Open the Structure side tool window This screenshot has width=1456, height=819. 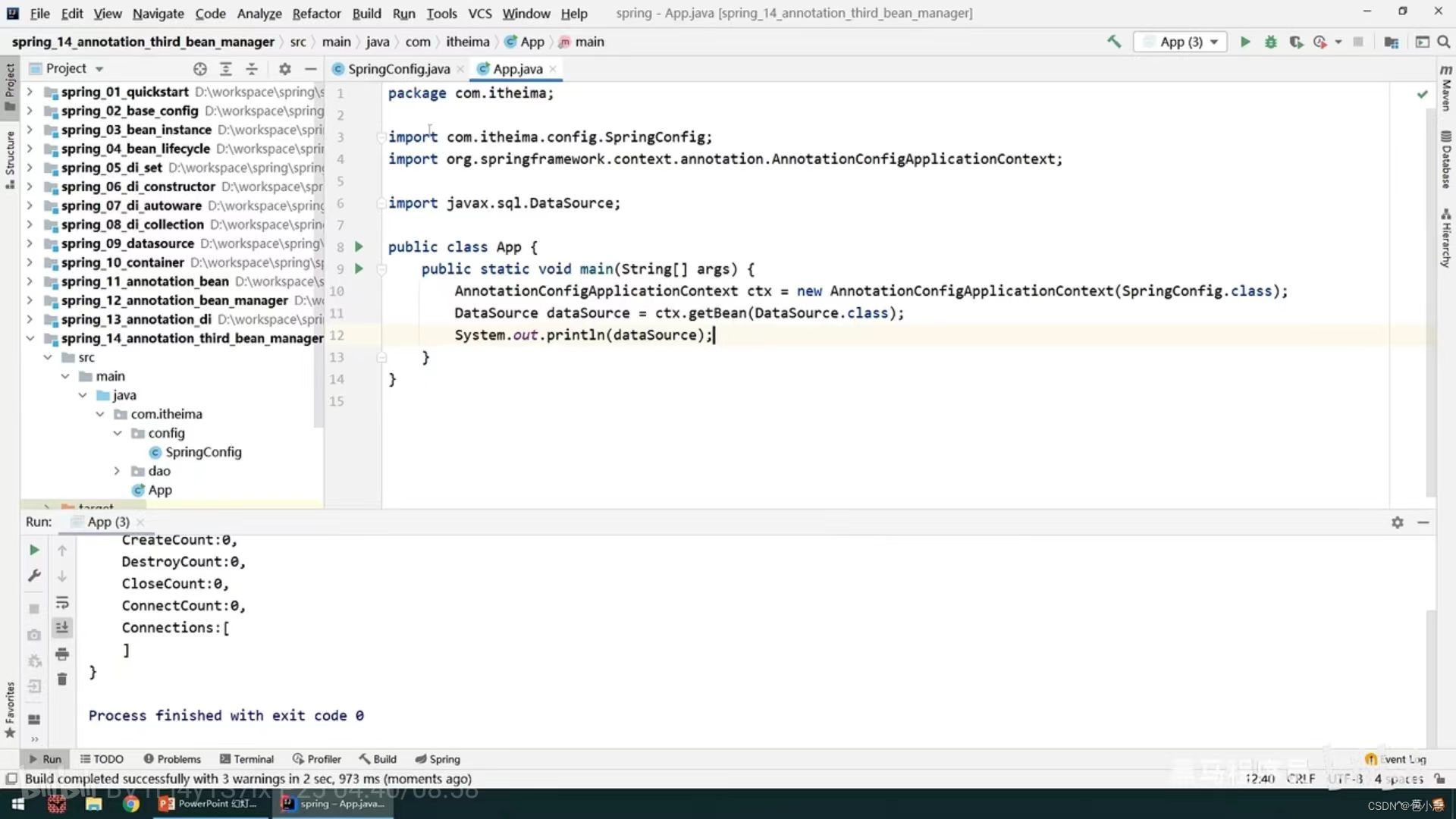10,160
